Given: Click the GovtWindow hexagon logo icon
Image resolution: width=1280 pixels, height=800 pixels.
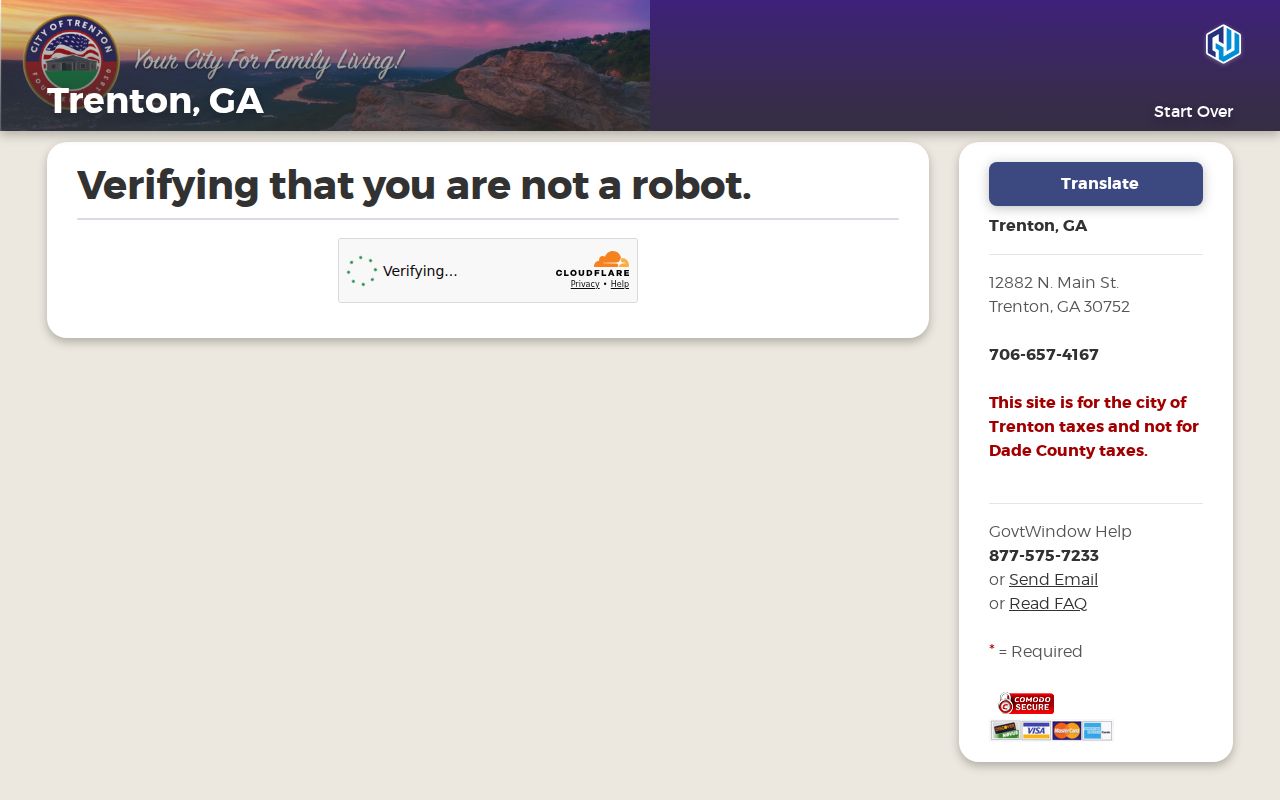Looking at the screenshot, I should [1223, 44].
